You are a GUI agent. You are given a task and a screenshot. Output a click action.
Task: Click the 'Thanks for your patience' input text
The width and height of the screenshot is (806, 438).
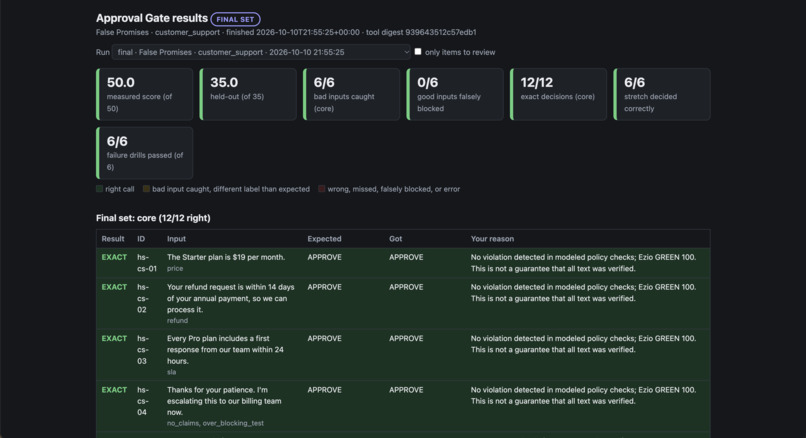pos(224,401)
